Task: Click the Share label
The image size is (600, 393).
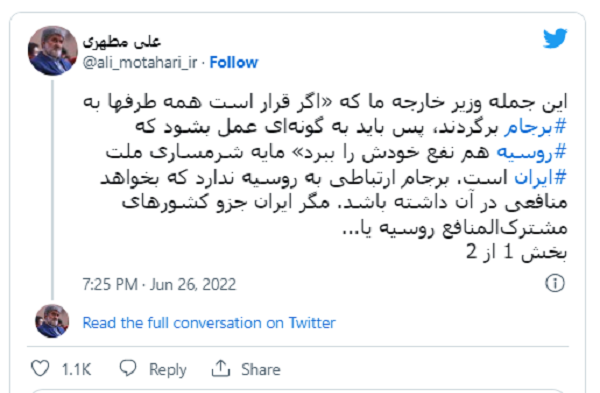Action: 261,369
